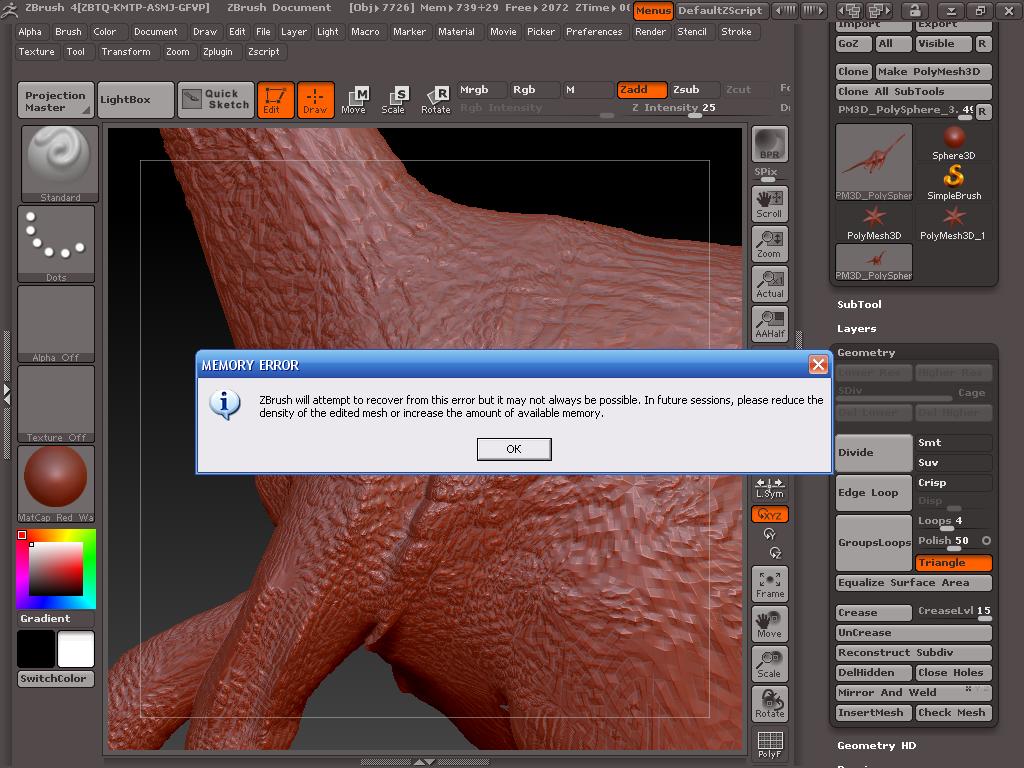Open the Standard brush selector

click(59, 164)
